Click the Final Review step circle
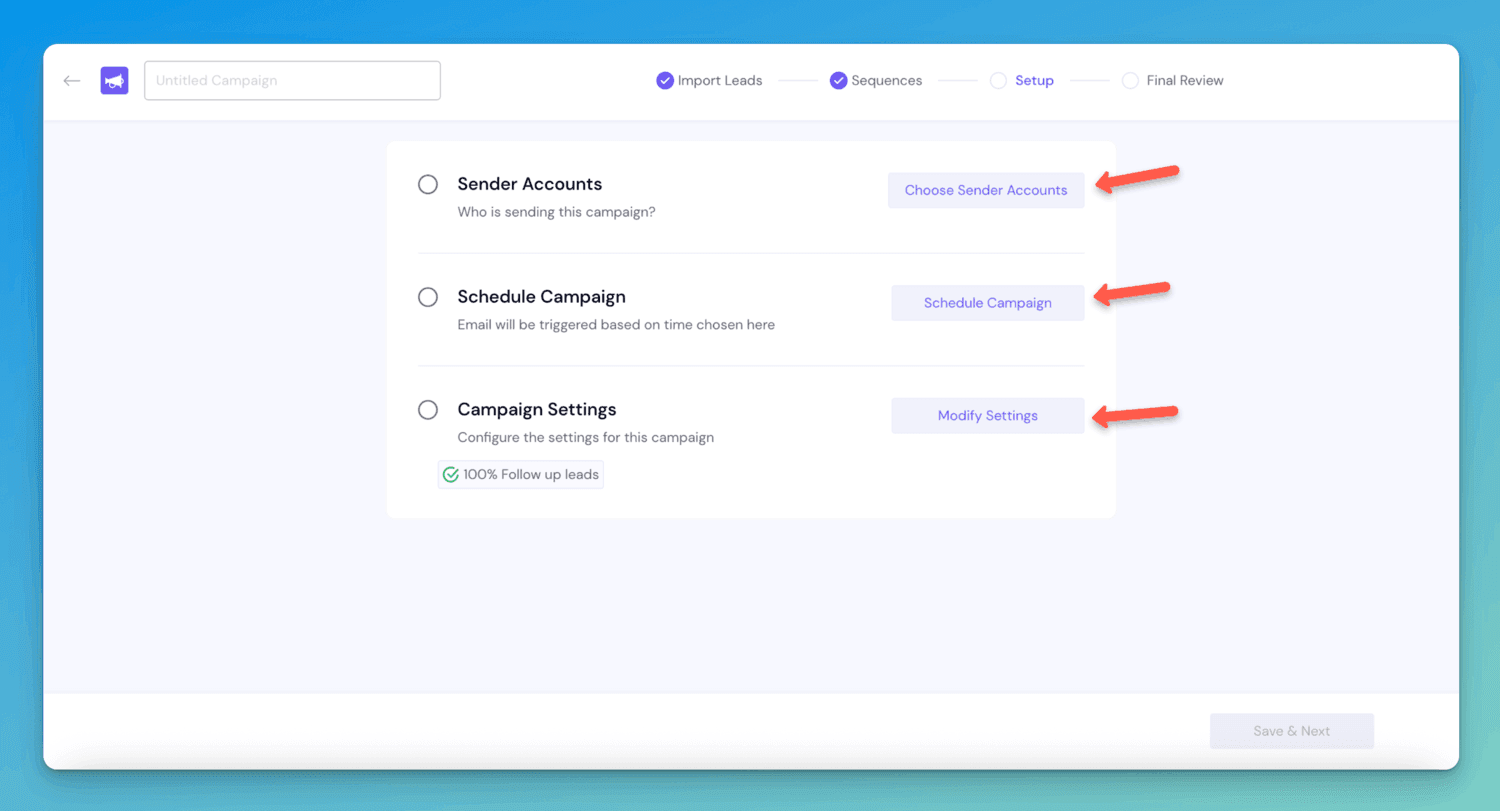The width and height of the screenshot is (1500, 811). 1130,80
